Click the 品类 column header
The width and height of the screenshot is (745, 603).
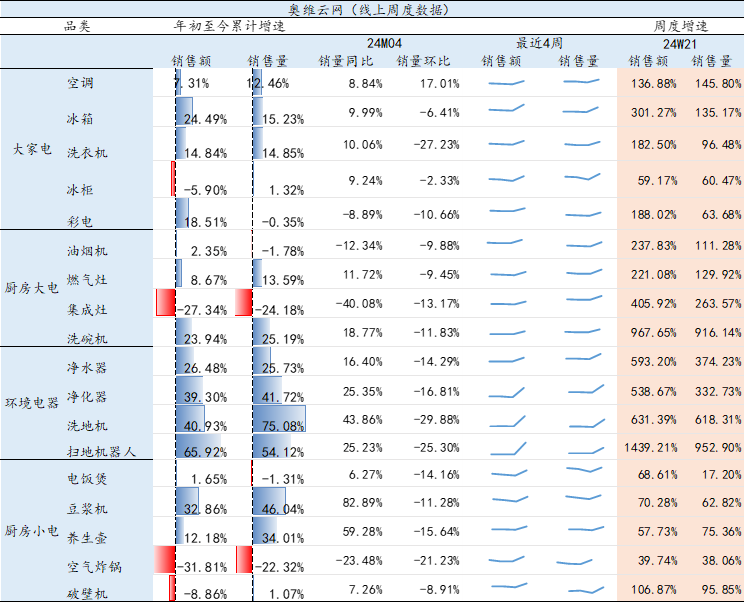click(77, 26)
